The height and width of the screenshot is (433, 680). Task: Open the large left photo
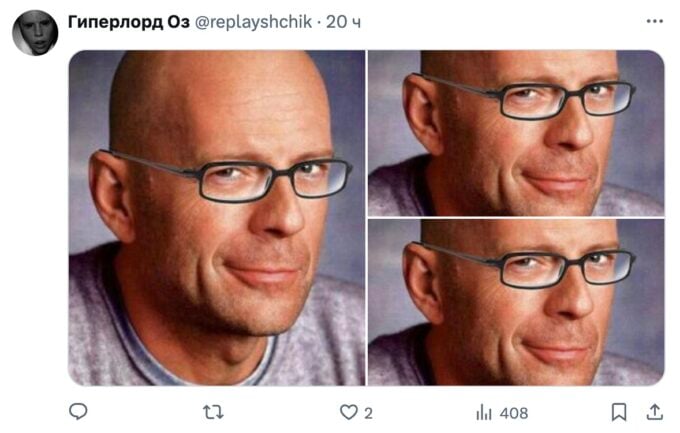tap(217, 218)
